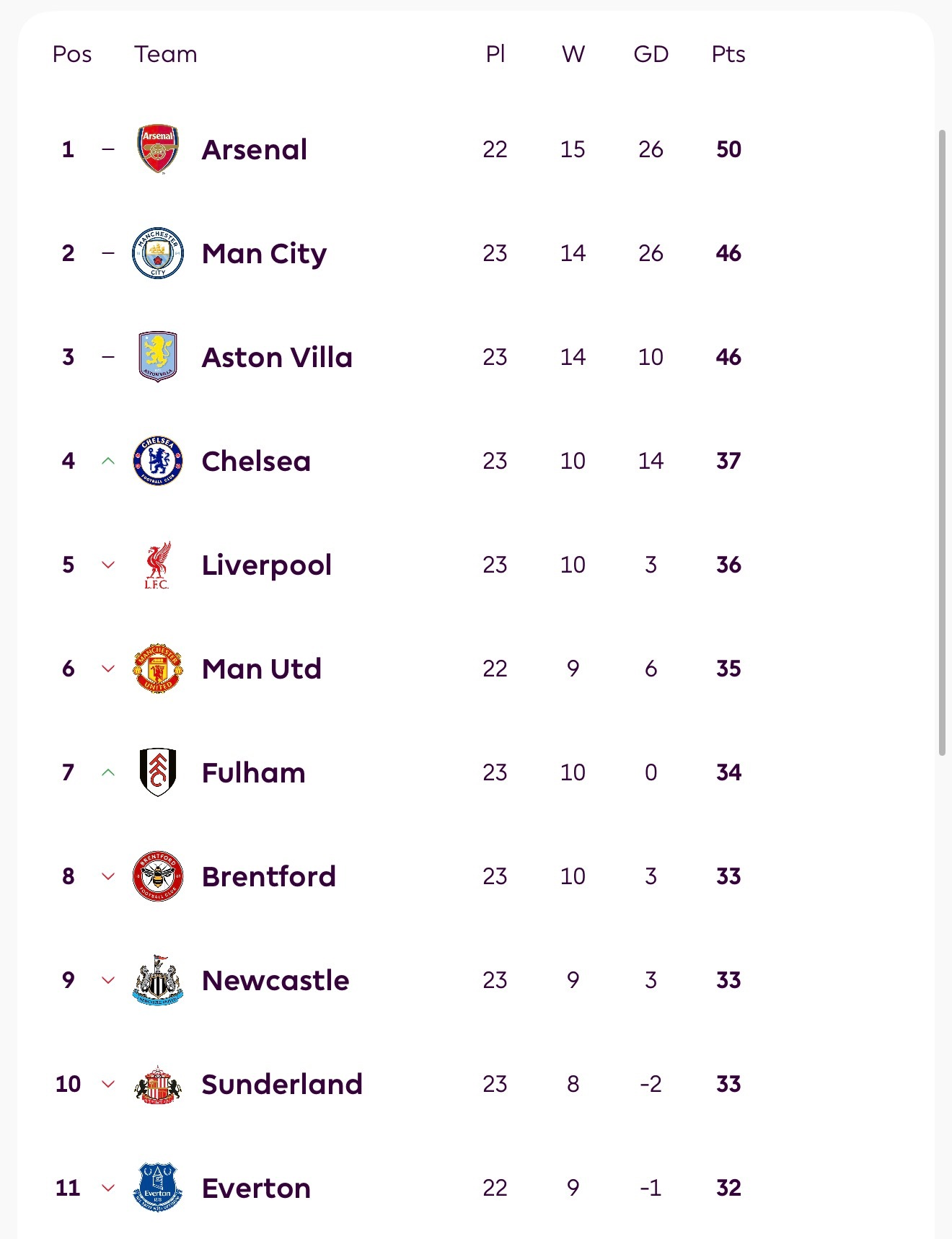Screen dimensions: 952x1239
Task: Click the vertical scrollbar thumb
Action: click(x=942, y=443)
